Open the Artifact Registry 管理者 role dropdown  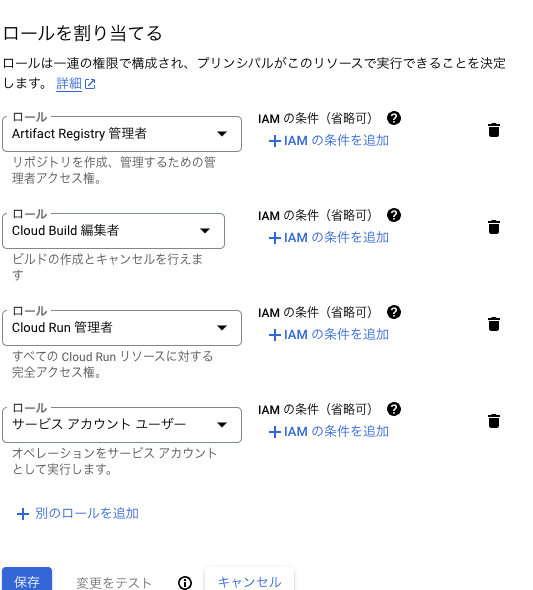pyautogui.click(x=122, y=134)
